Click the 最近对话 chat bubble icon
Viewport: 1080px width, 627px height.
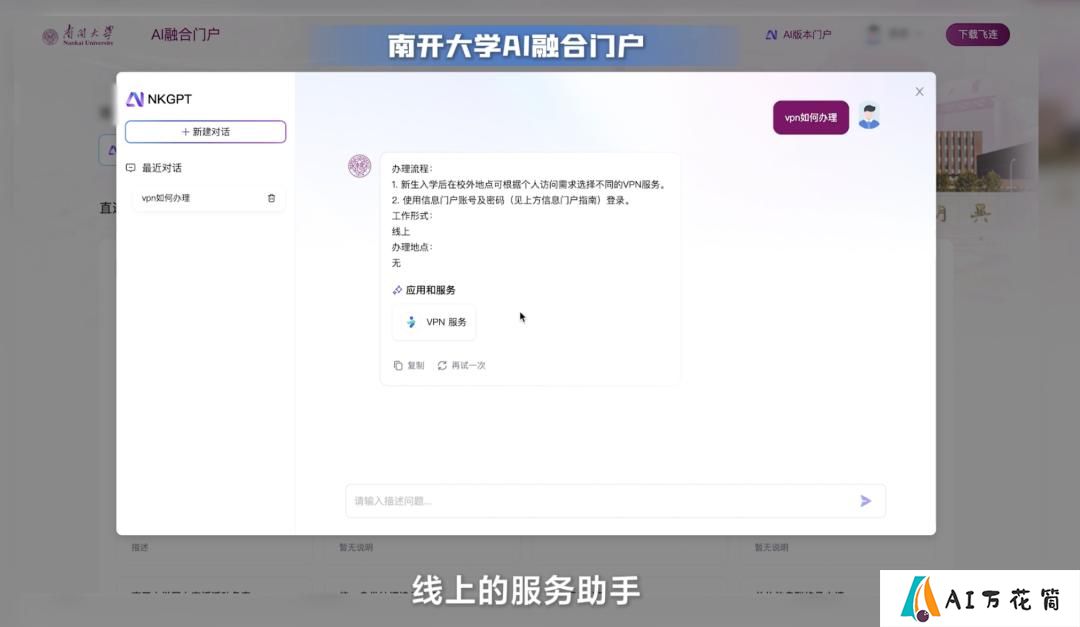131,167
